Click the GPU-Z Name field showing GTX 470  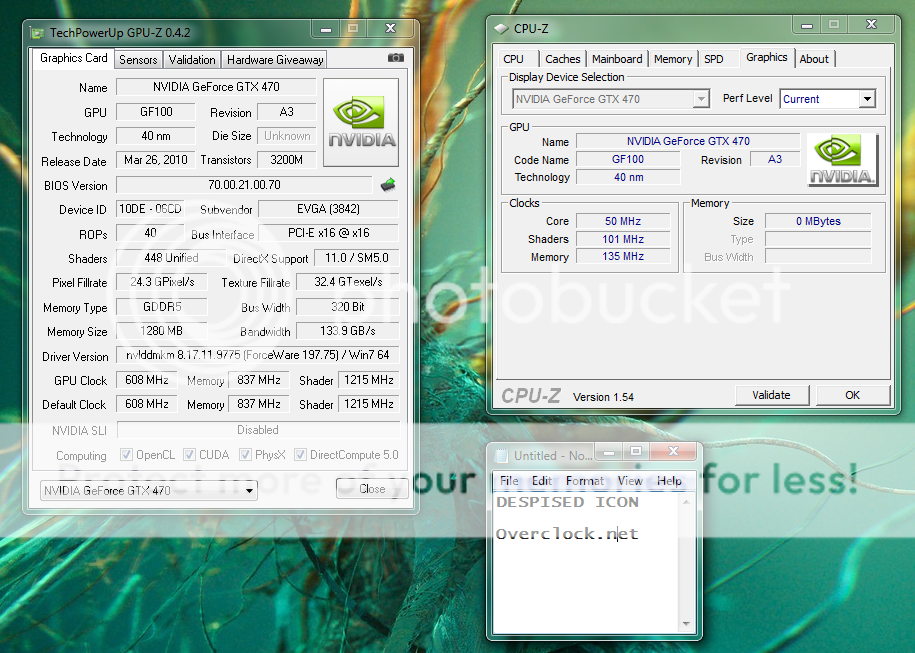[216, 87]
